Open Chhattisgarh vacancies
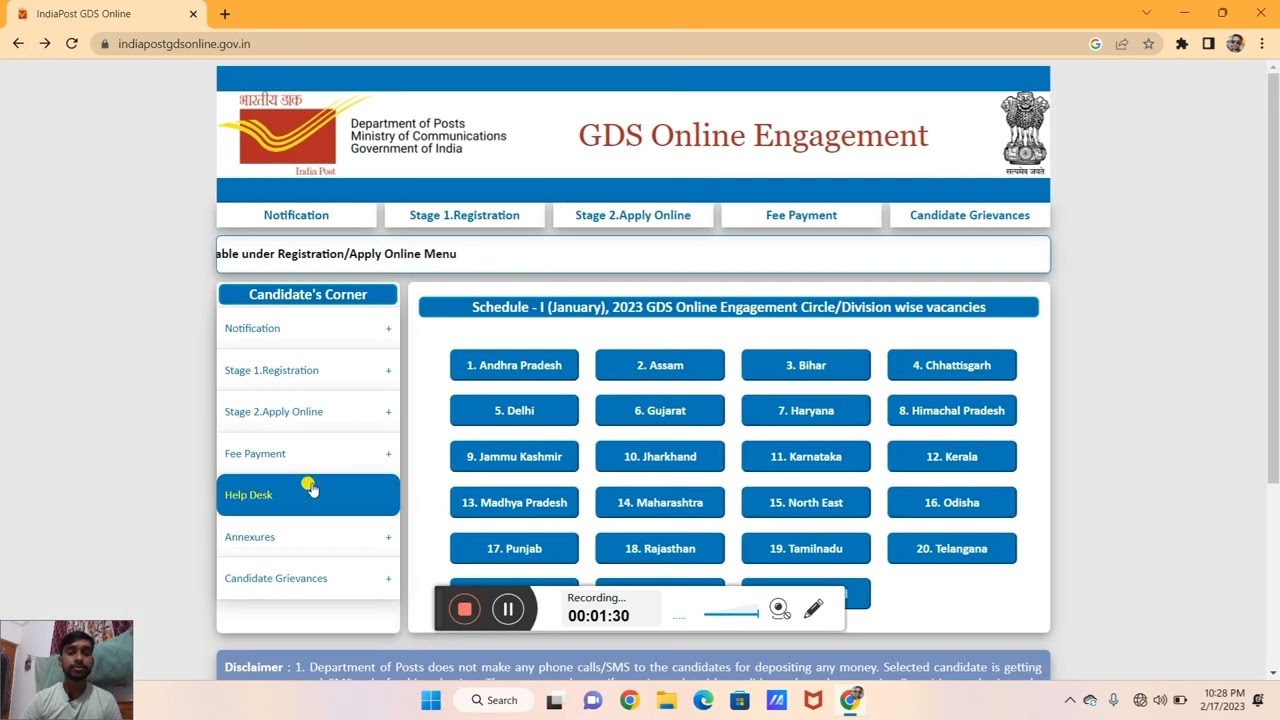The height and width of the screenshot is (720, 1280). (952, 365)
